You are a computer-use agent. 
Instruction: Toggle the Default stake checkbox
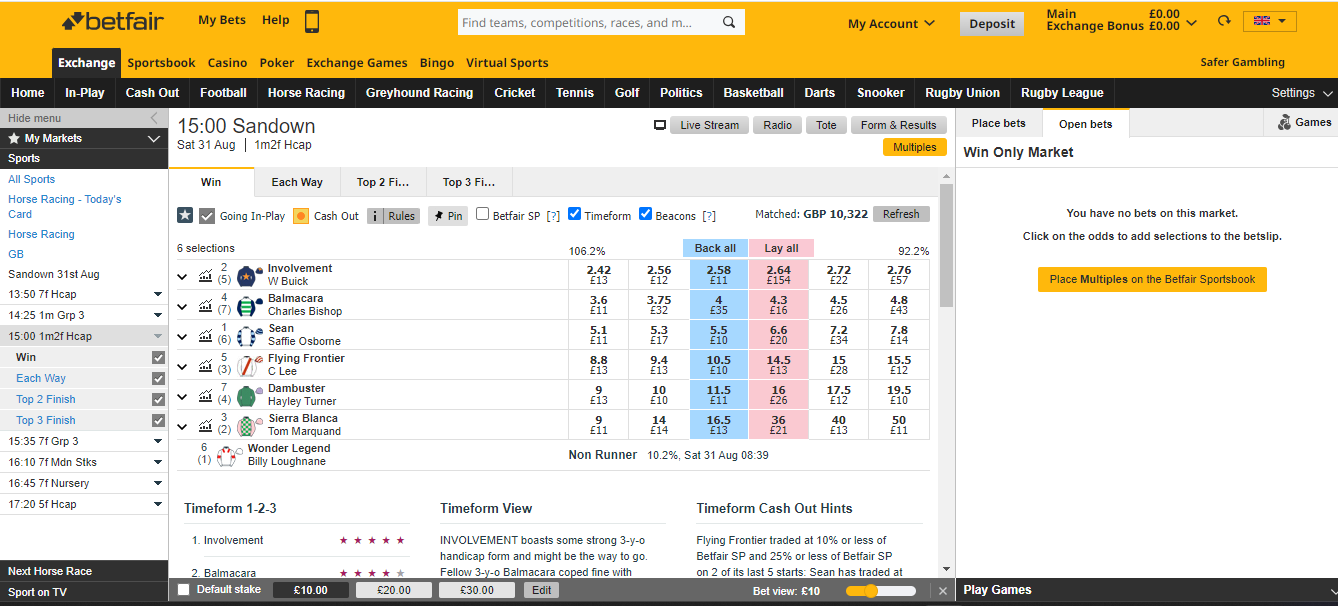click(x=183, y=590)
